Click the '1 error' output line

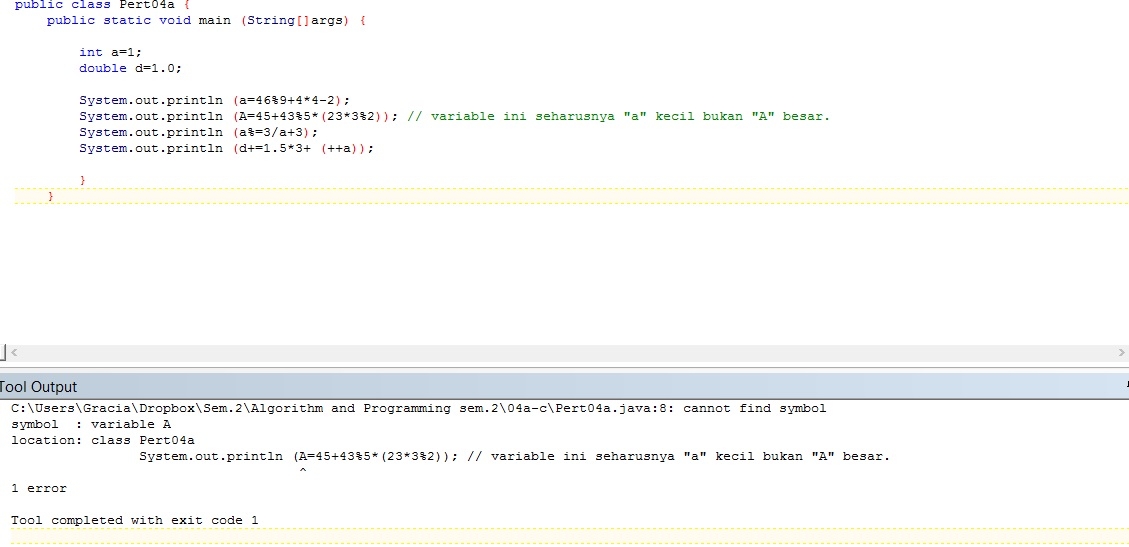click(39, 488)
